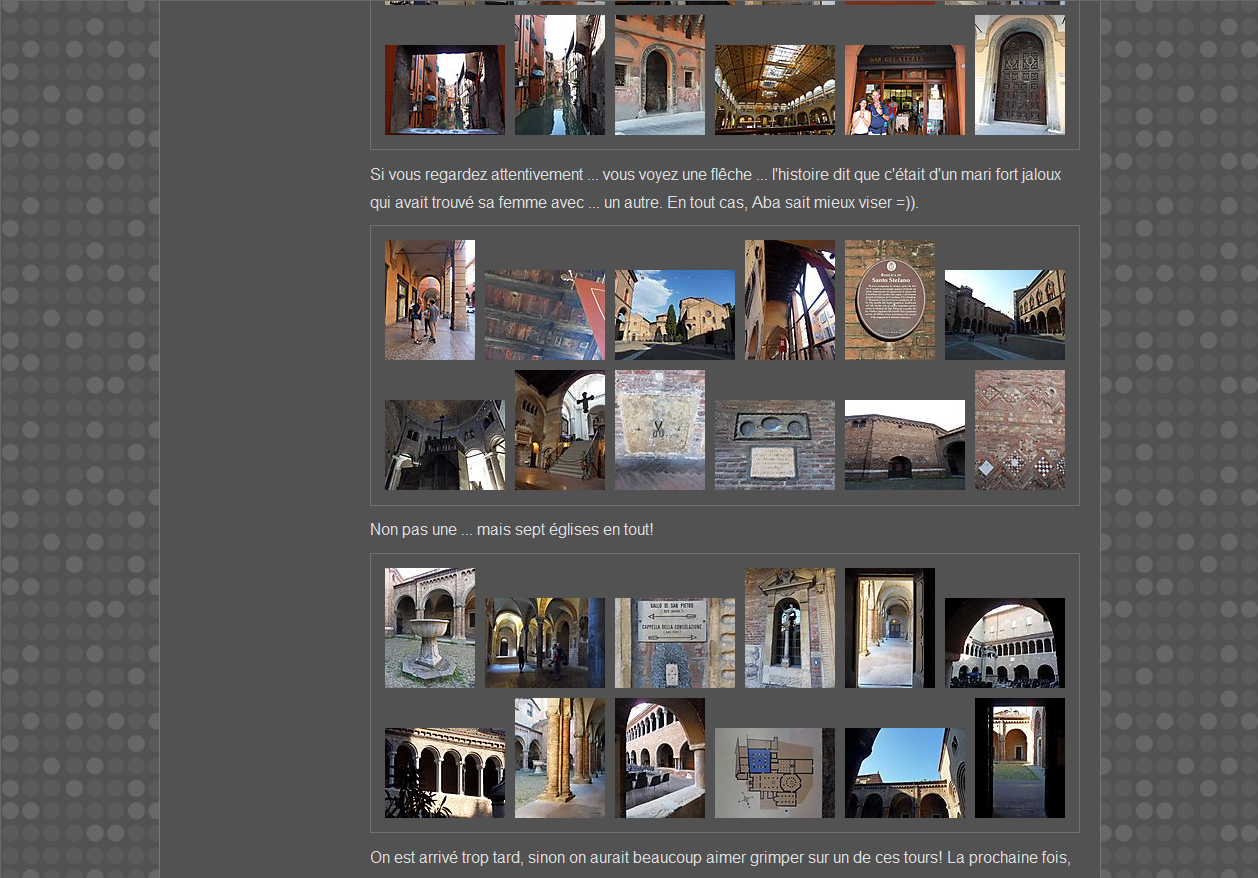View the cloister arcade with plant photo

point(444,773)
